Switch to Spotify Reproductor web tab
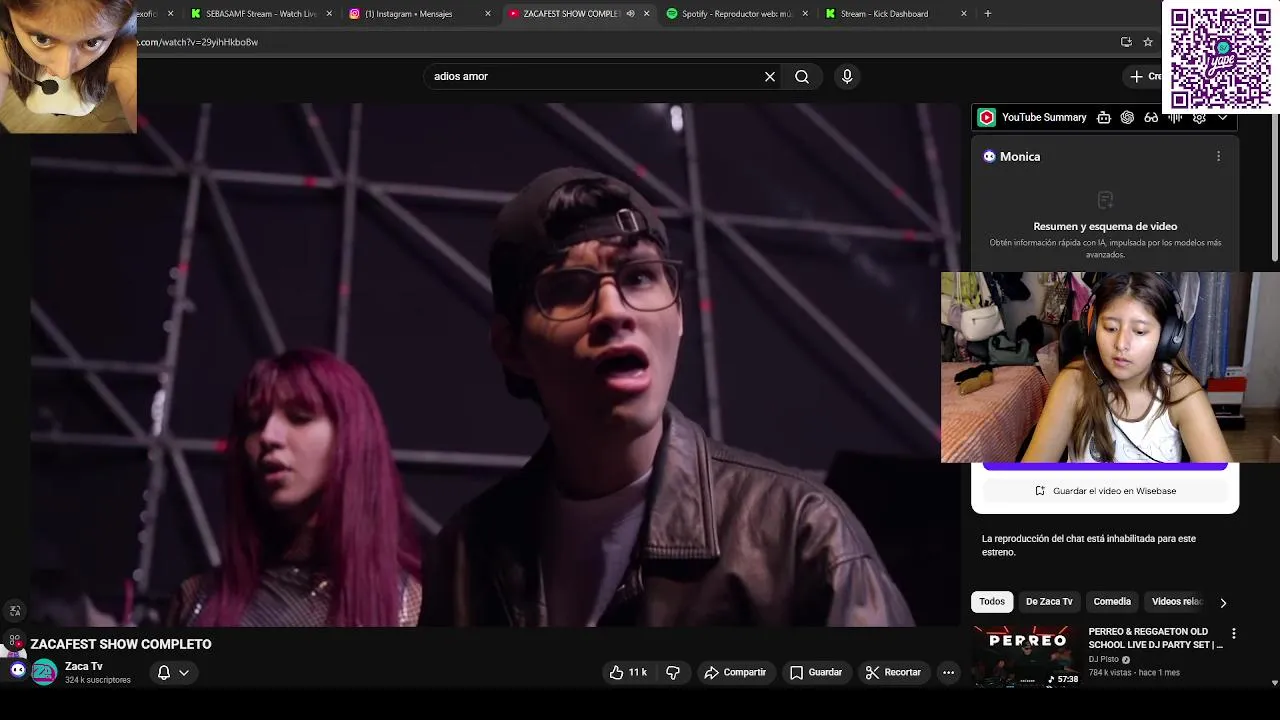Image resolution: width=1280 pixels, height=720 pixels. 735,14
